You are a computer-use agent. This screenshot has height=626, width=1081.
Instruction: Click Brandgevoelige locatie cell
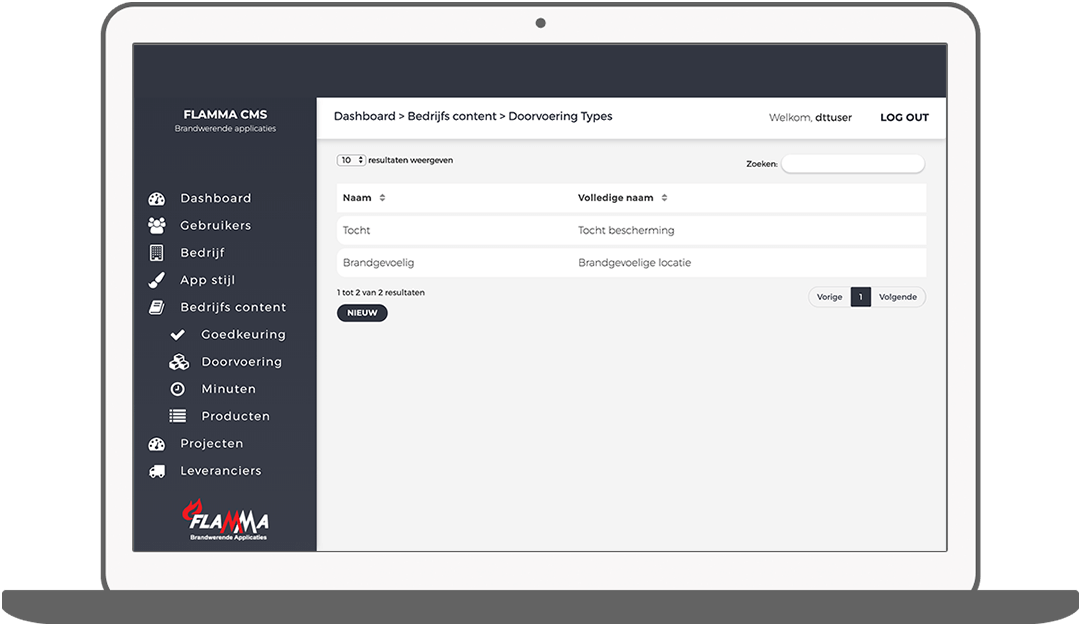point(634,263)
